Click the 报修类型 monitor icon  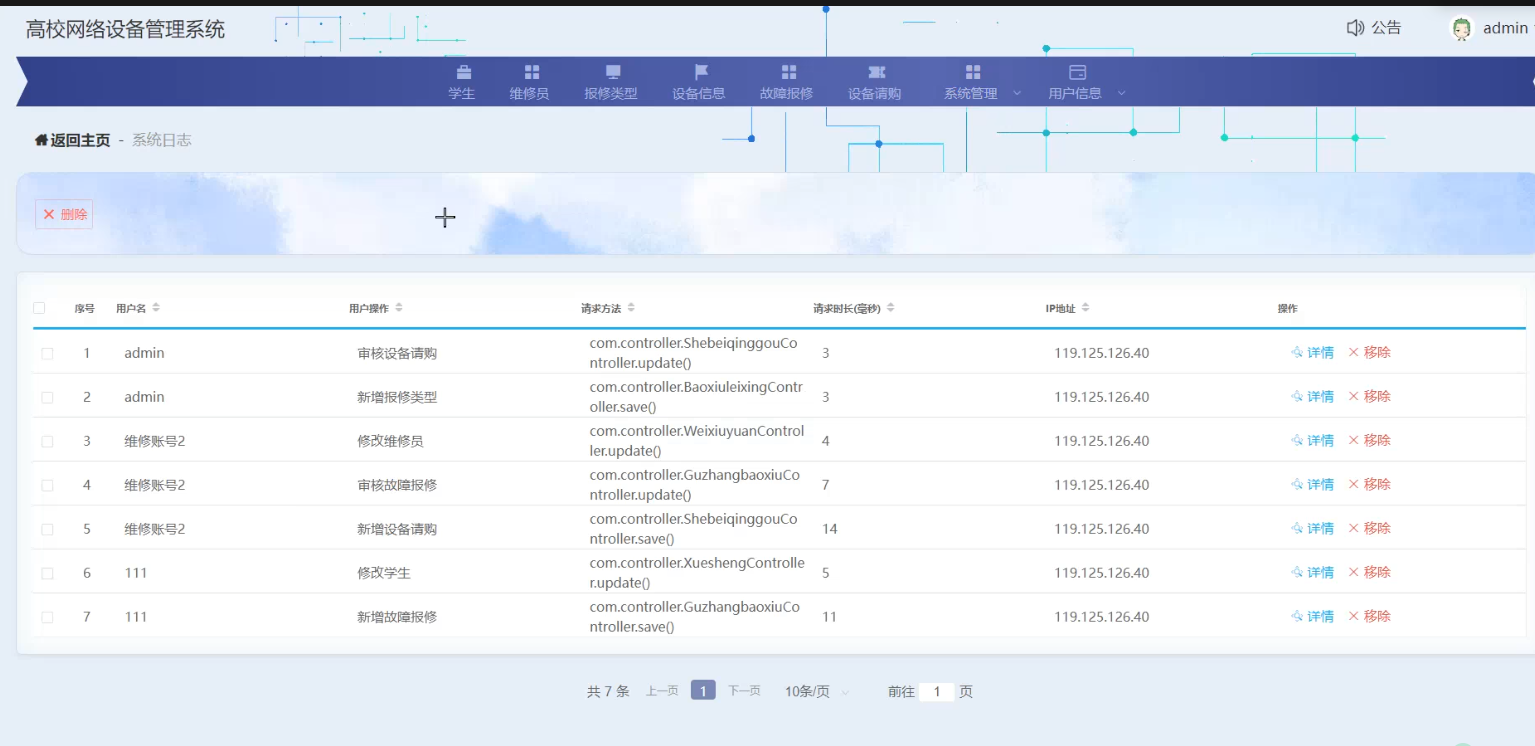[613, 72]
